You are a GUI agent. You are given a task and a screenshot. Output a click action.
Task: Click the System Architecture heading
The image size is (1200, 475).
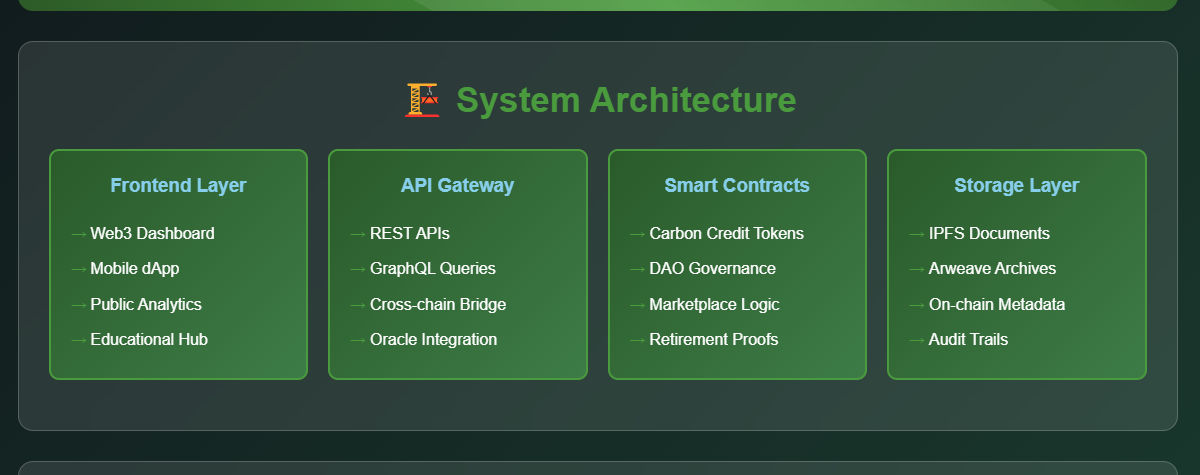(x=626, y=100)
